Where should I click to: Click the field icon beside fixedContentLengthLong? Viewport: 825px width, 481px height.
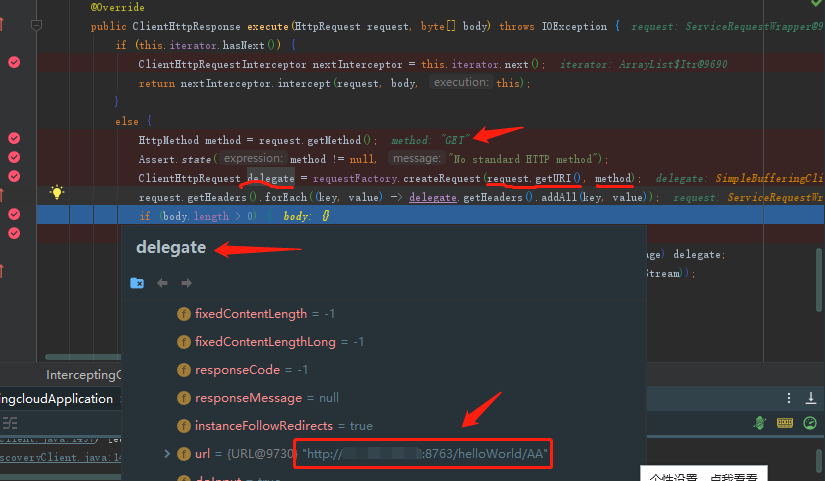[184, 342]
